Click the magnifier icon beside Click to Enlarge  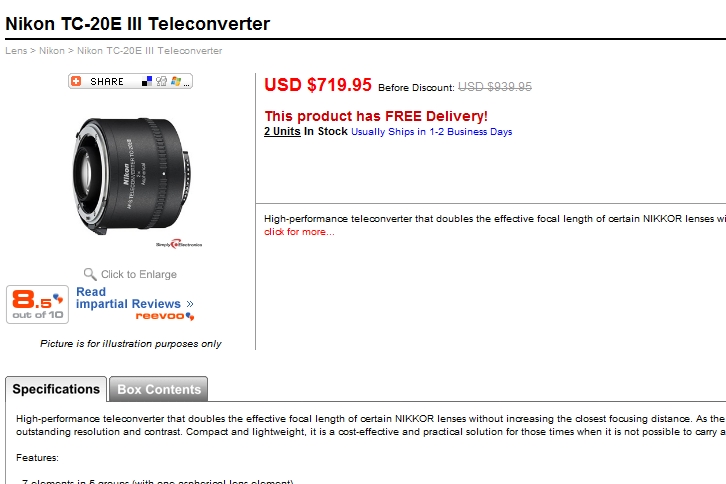click(90, 274)
